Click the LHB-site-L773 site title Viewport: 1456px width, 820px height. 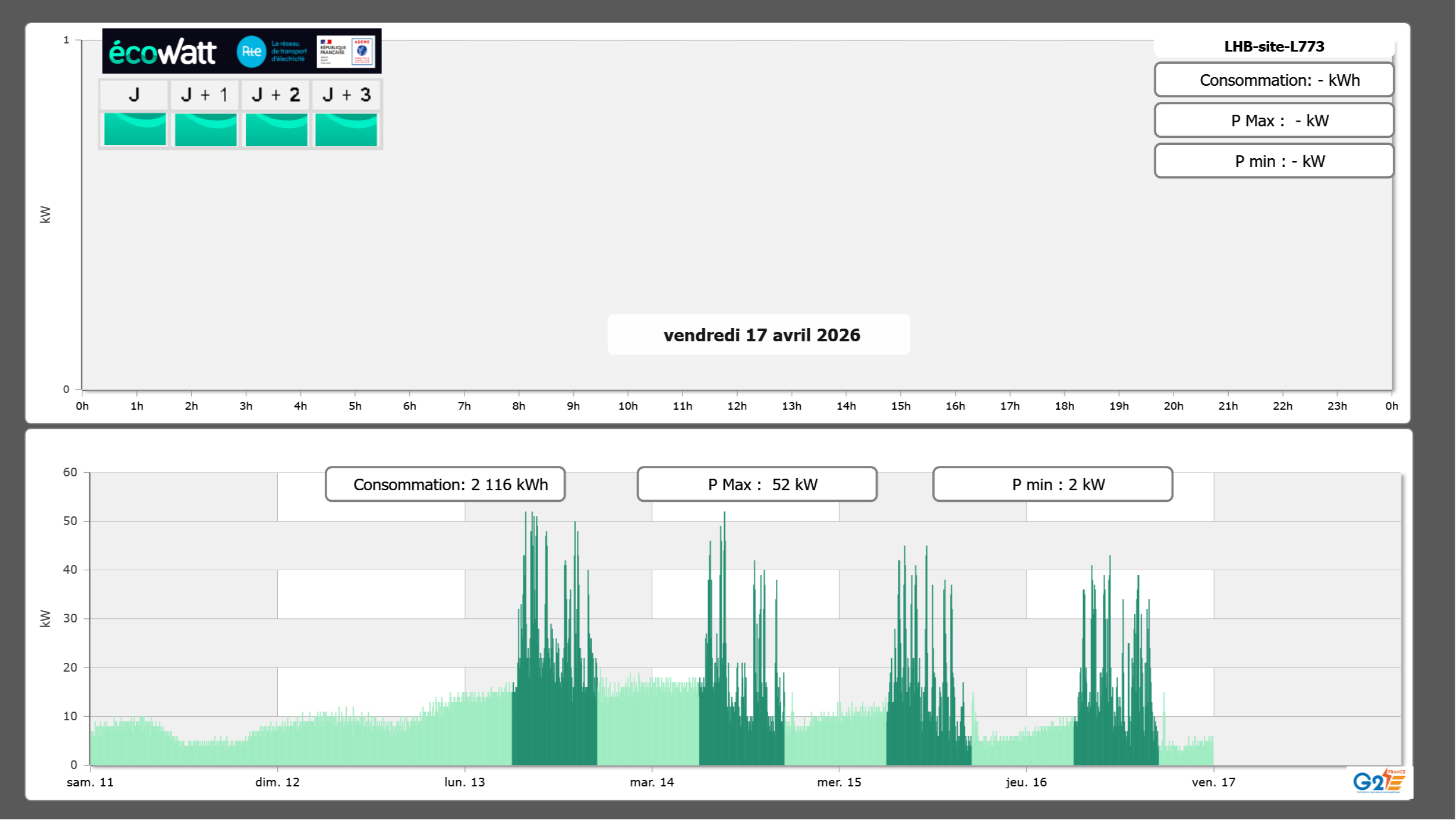click(x=1274, y=46)
